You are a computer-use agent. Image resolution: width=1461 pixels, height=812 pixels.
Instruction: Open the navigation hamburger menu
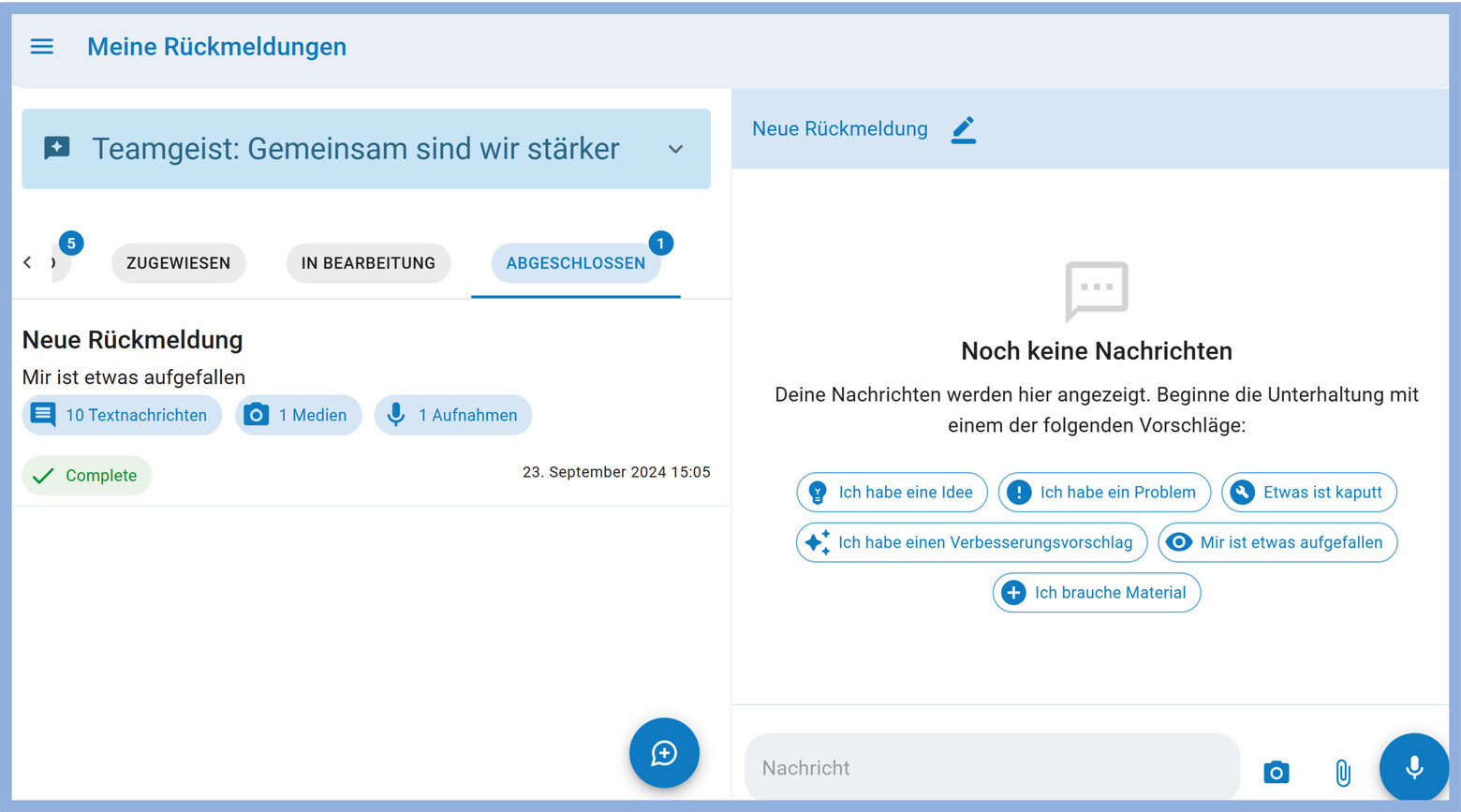point(41,46)
